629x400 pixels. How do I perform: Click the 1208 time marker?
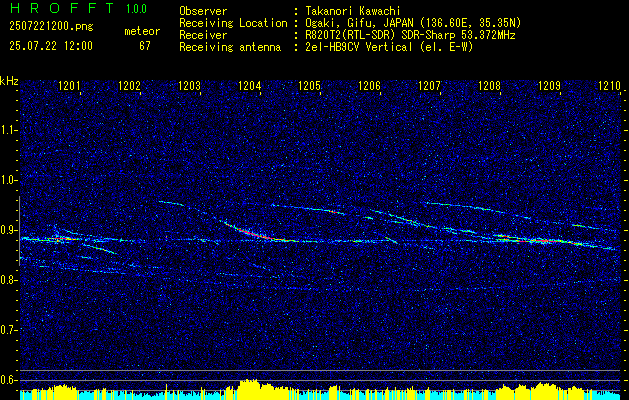coord(489,86)
